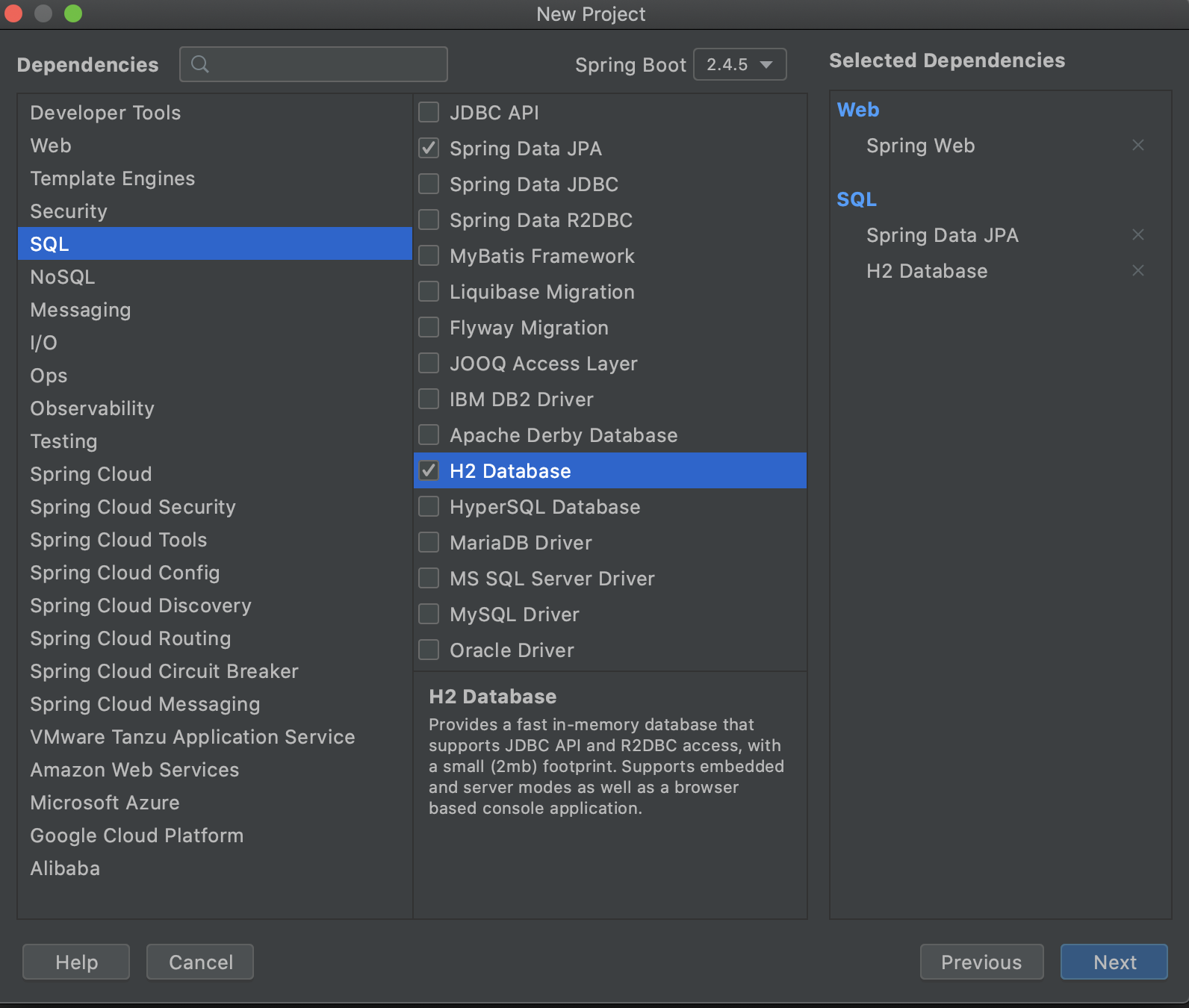Viewport: 1189px width, 1008px height.
Task: Enable Liquibase Migration dependency
Action: 429,291
